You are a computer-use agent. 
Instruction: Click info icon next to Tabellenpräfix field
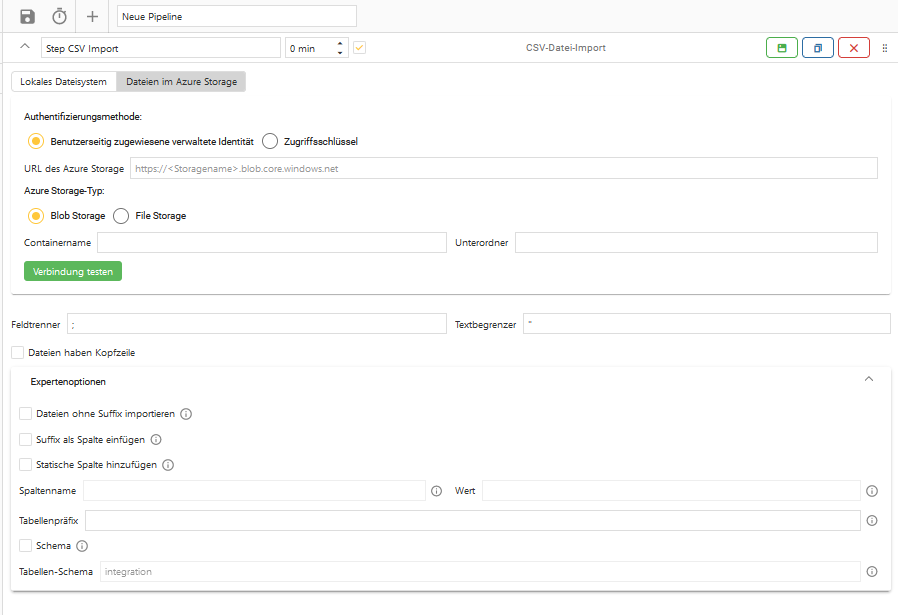click(872, 521)
